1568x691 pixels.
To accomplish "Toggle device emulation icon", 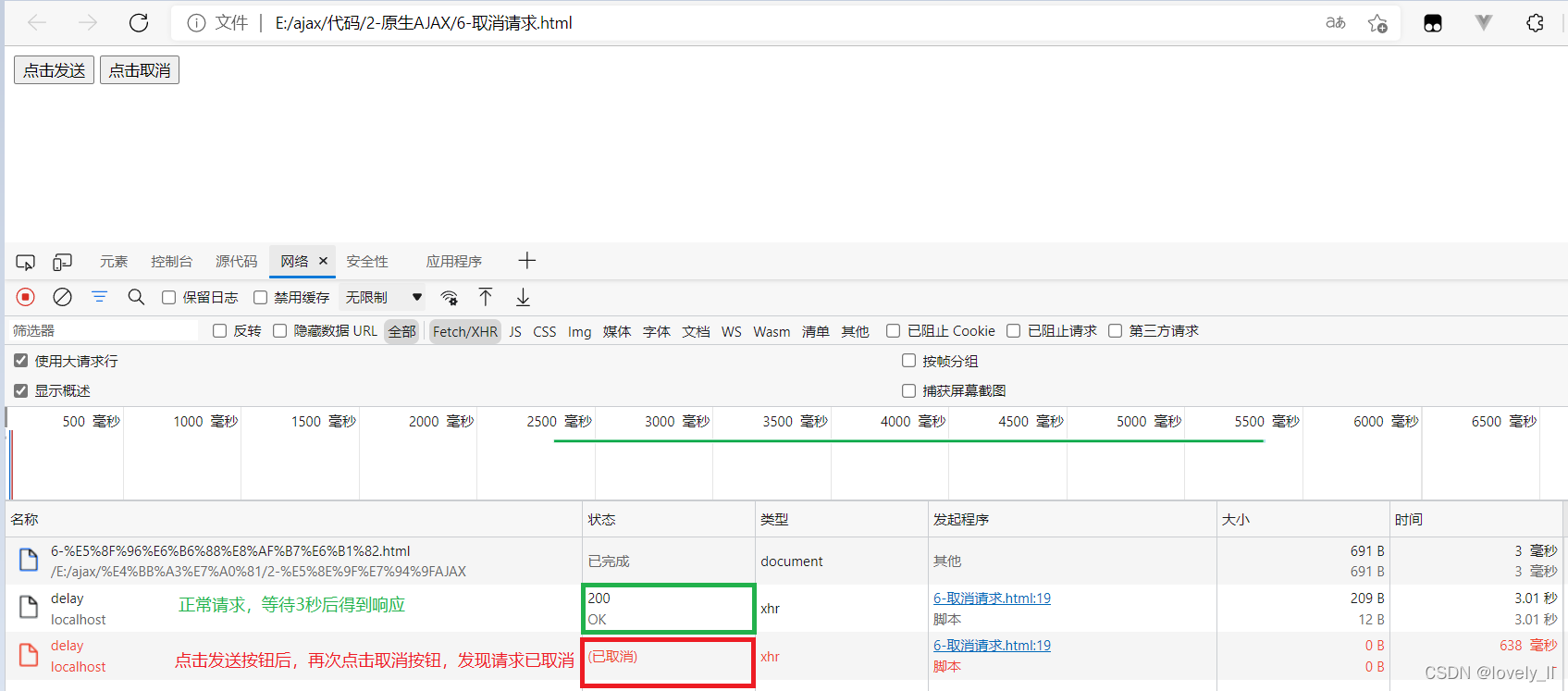I will click(x=62, y=262).
